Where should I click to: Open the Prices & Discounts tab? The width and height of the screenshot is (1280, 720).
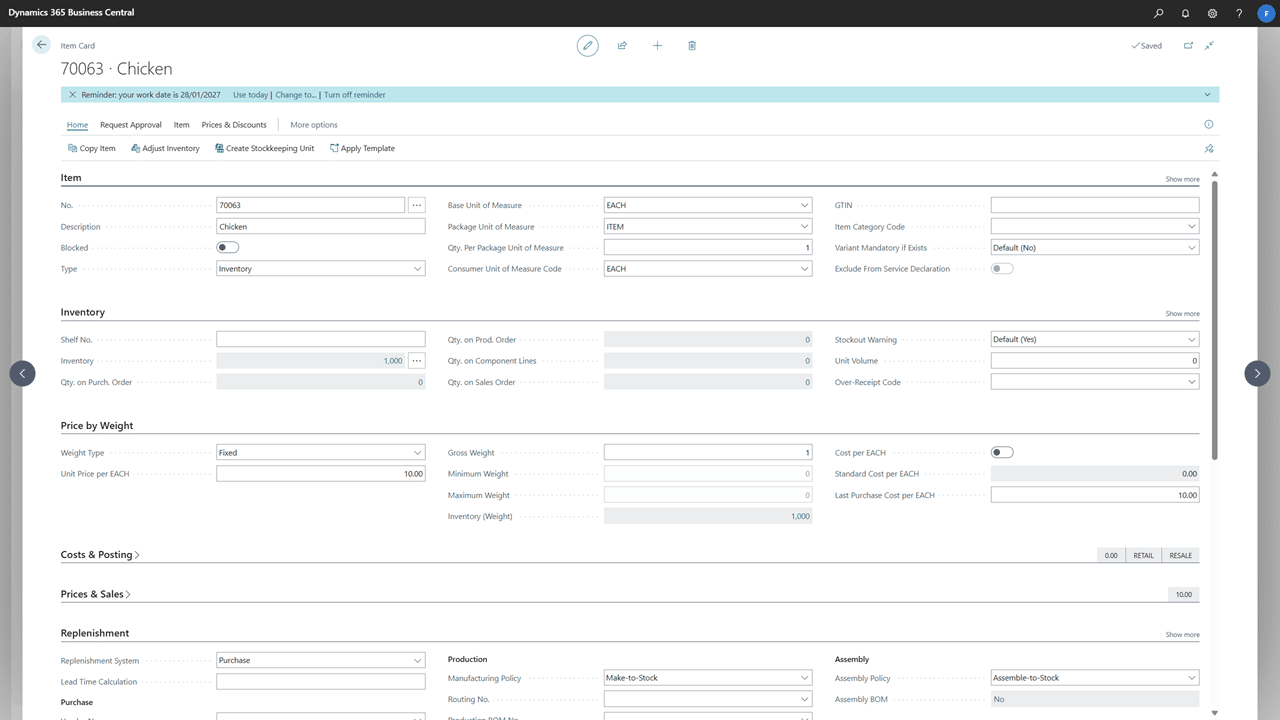pyautogui.click(x=234, y=125)
